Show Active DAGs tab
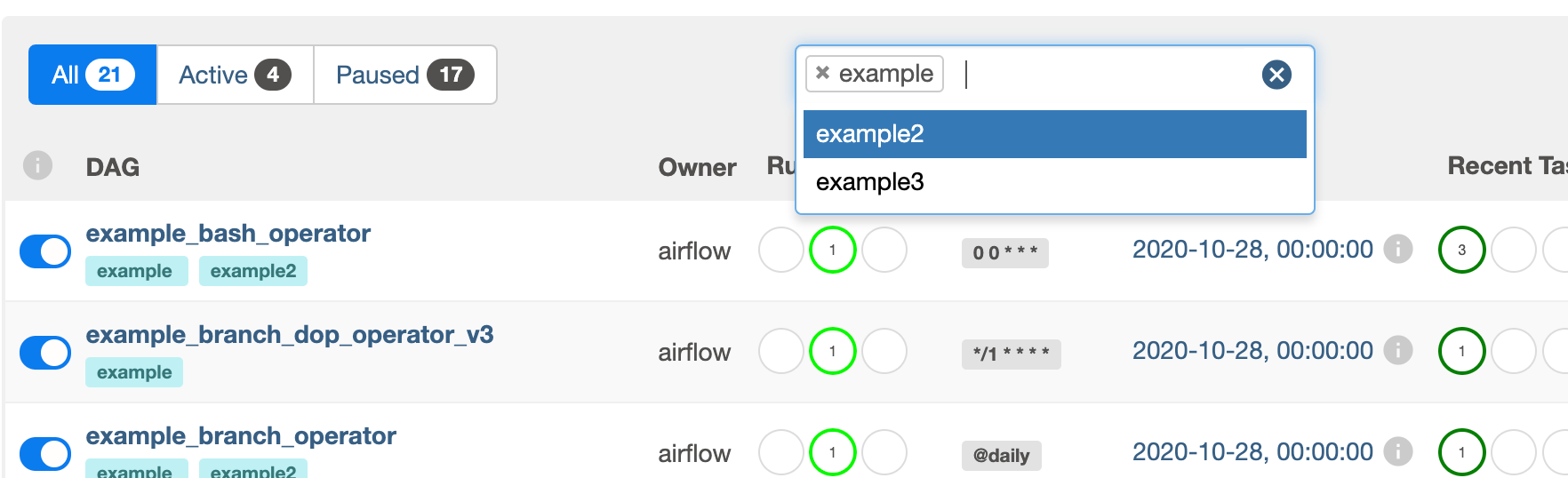 235,75
